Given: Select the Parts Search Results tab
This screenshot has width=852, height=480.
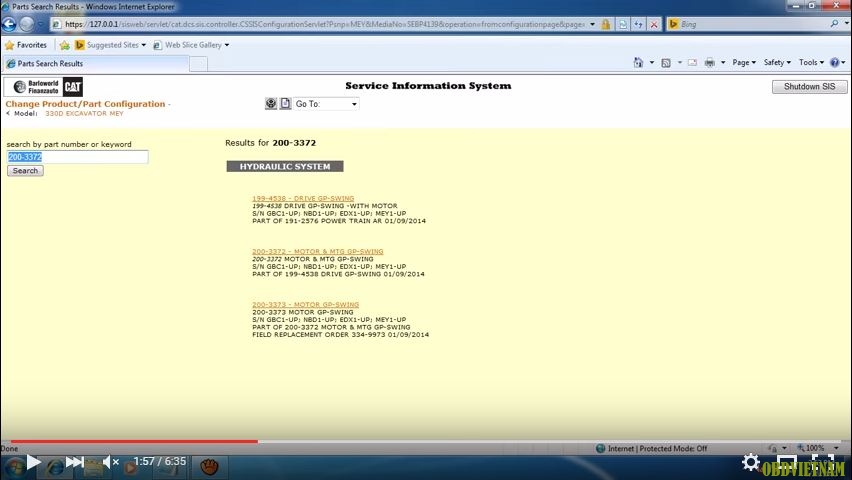Looking at the screenshot, I should click(95, 64).
